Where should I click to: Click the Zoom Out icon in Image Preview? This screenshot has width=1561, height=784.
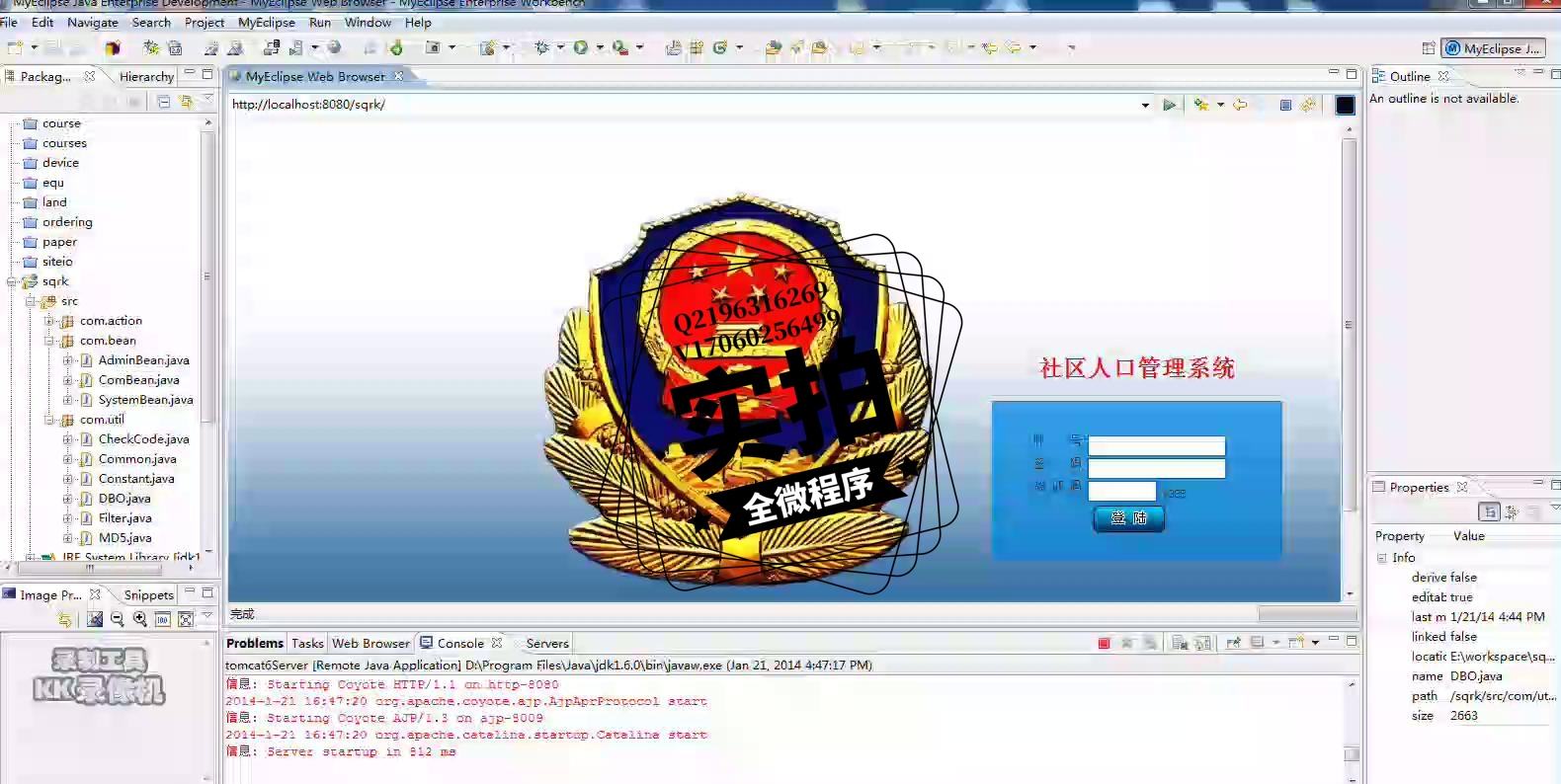[118, 619]
